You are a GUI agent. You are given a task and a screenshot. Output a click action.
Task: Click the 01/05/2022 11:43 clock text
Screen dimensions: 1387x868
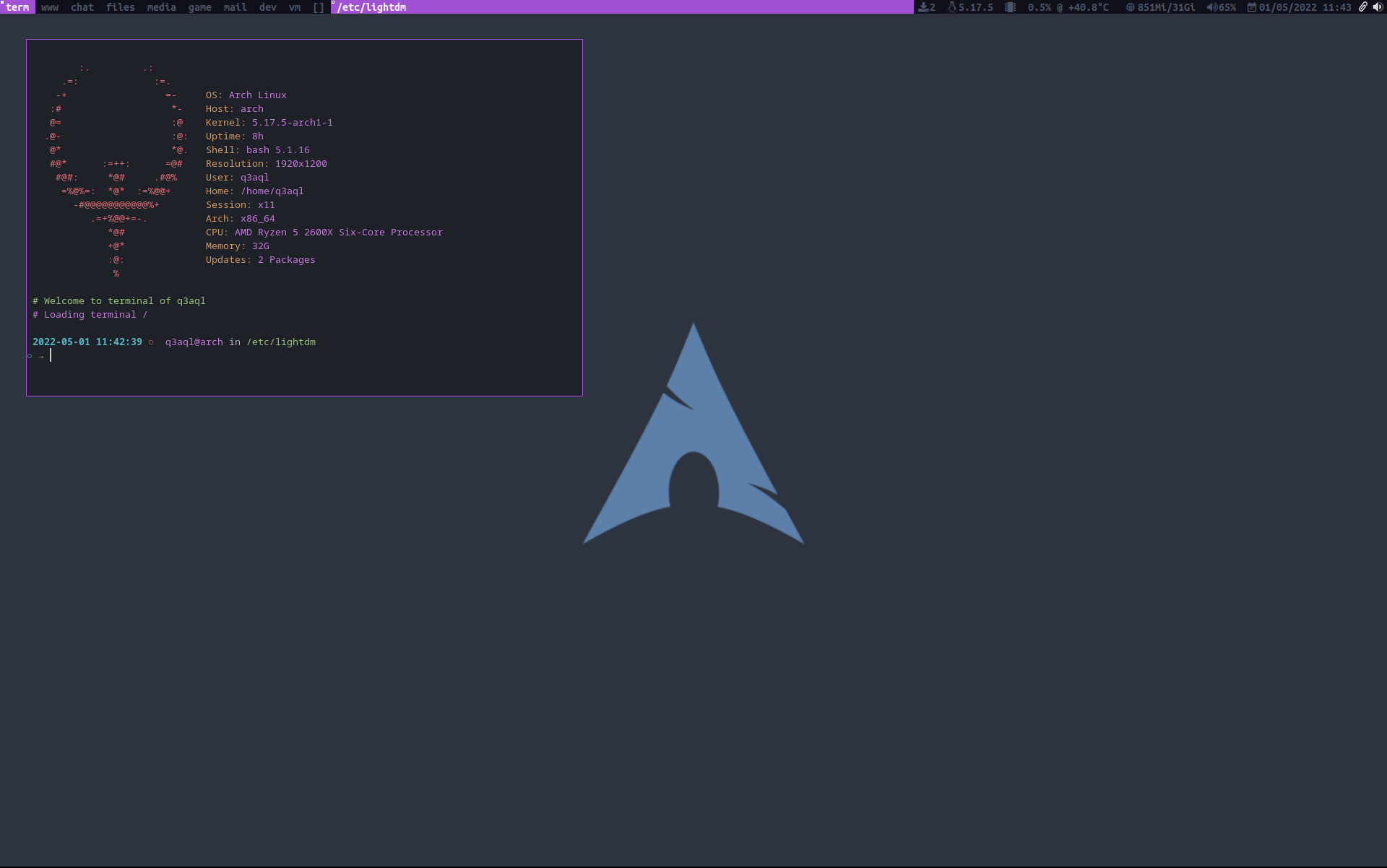[x=1305, y=7]
